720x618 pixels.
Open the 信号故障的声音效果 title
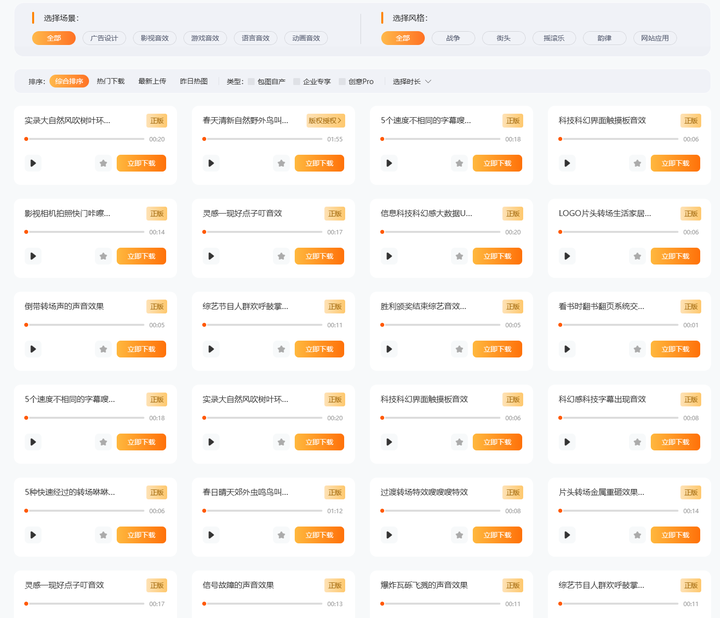[x=238, y=585]
